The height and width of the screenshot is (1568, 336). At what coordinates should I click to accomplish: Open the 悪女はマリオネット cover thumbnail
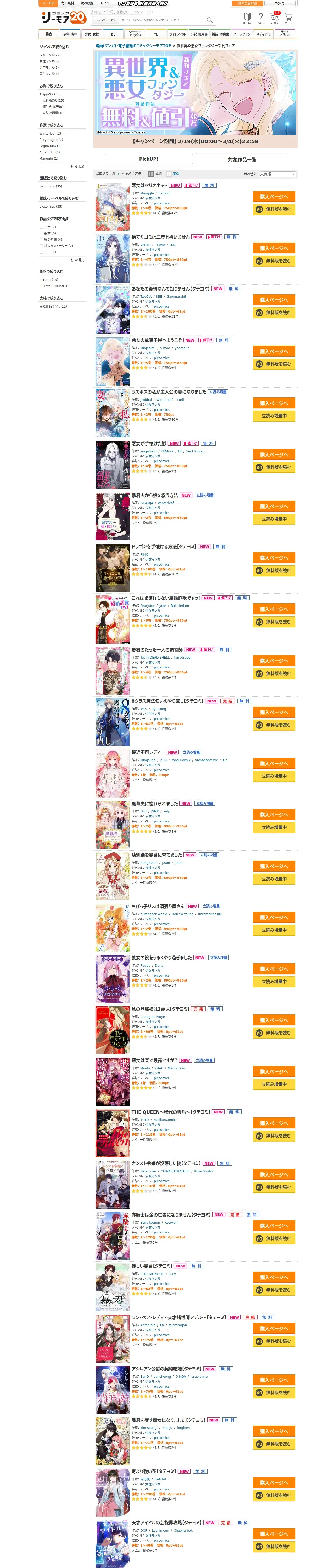pyautogui.click(x=112, y=206)
